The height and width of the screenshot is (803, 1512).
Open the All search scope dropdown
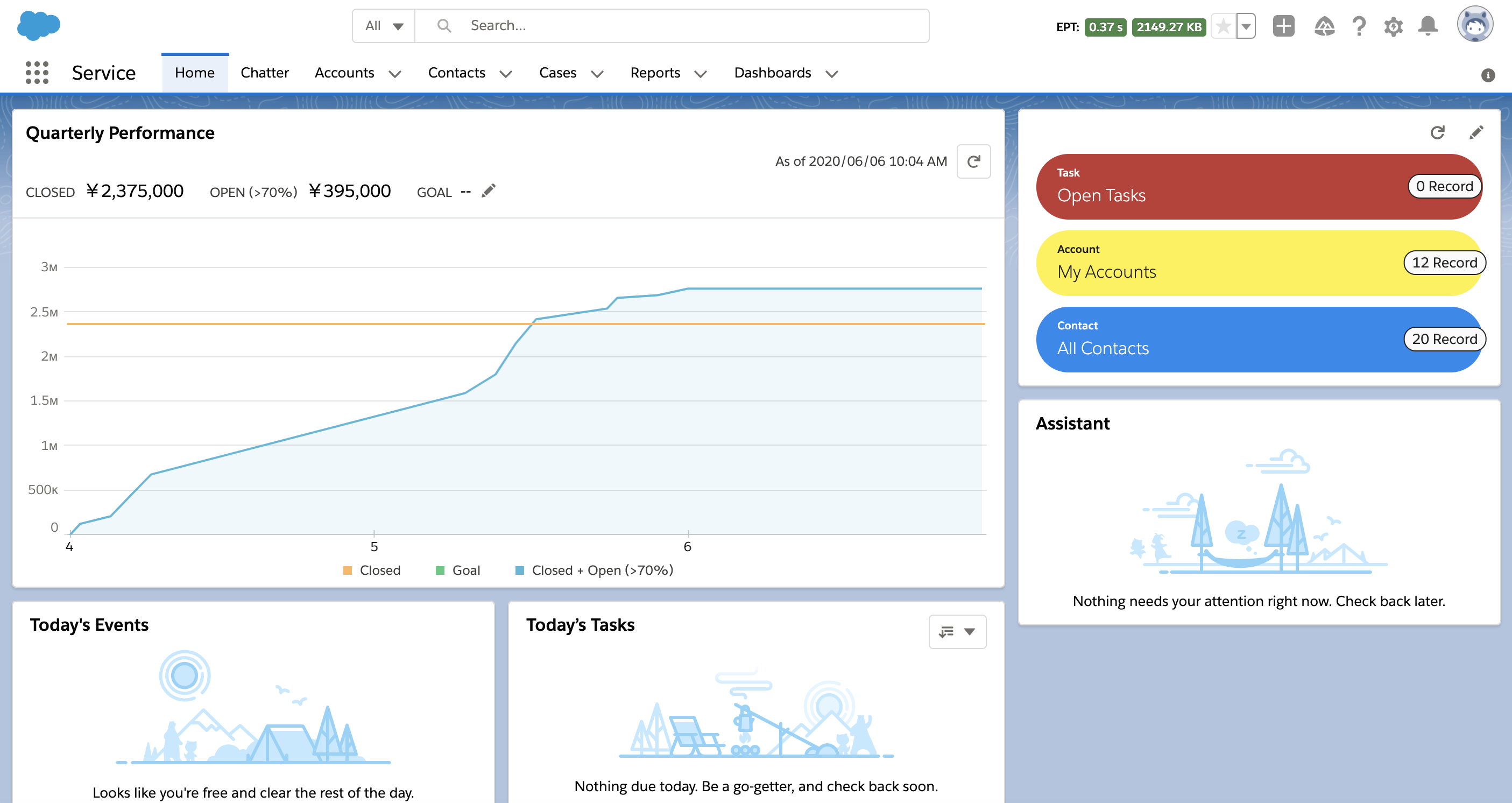[384, 26]
